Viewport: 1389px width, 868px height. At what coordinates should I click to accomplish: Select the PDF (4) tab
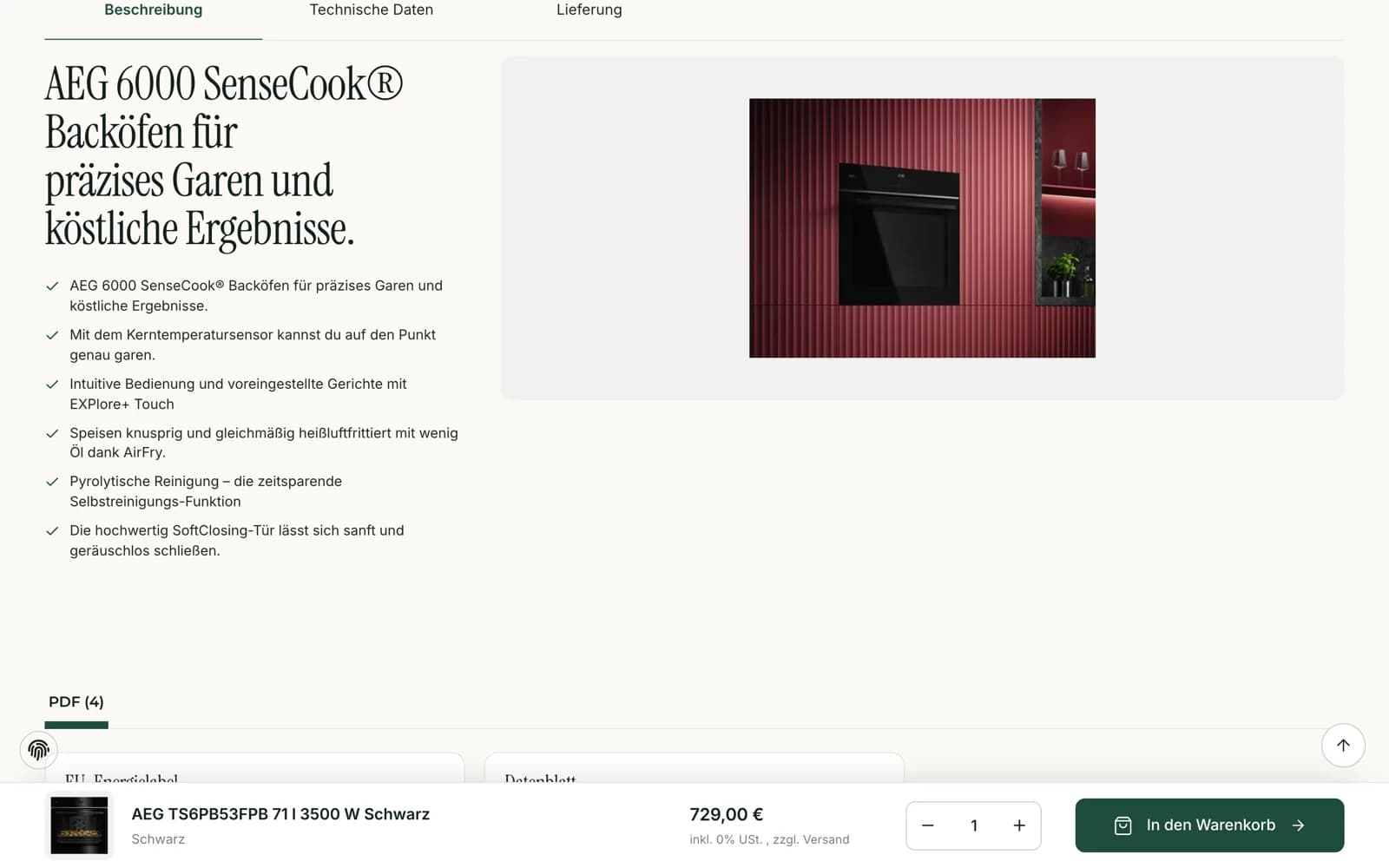[x=76, y=701]
